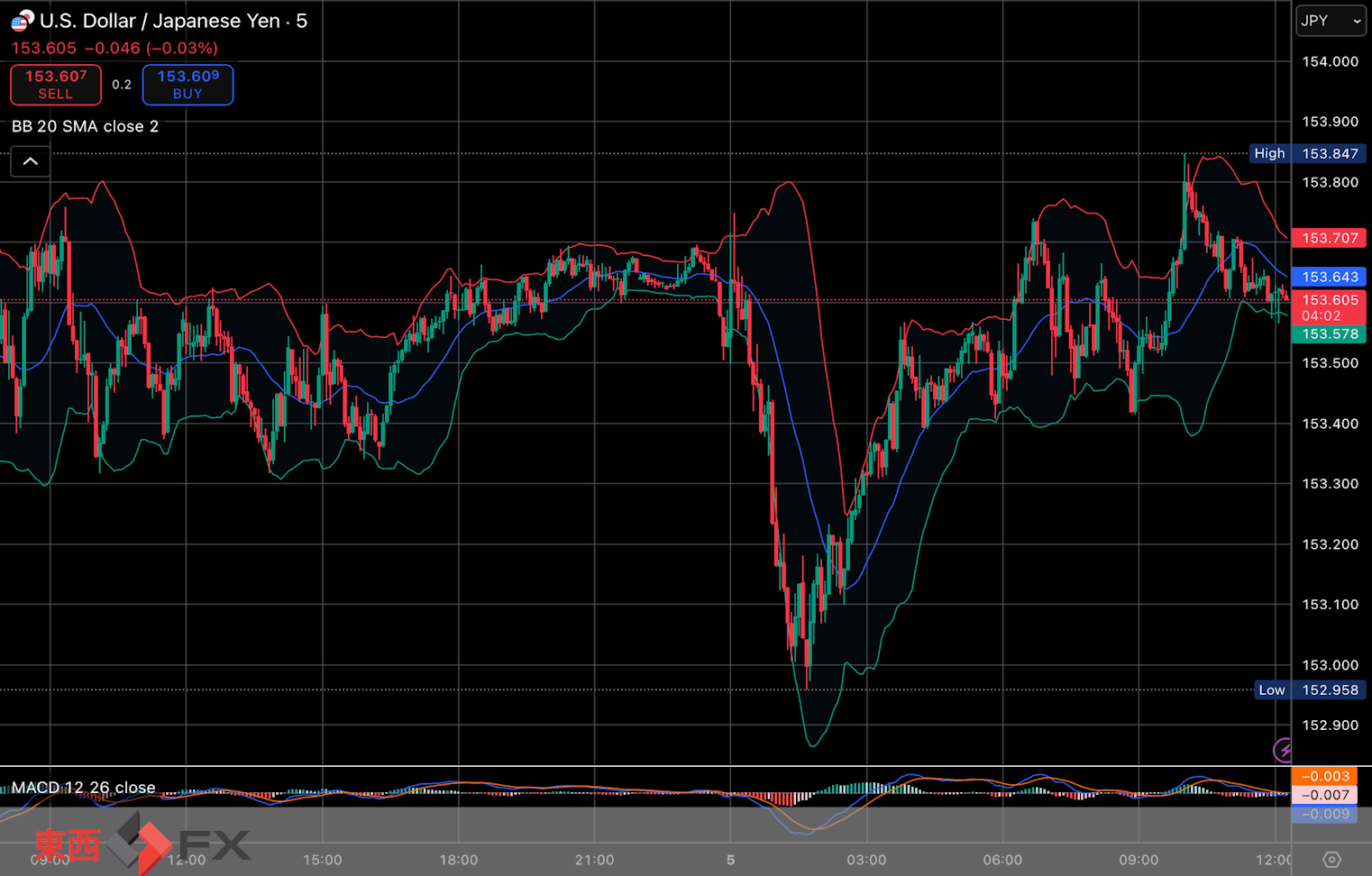Click the 154.000 price scale label
Screen dimensions: 1372x876
(1330, 61)
